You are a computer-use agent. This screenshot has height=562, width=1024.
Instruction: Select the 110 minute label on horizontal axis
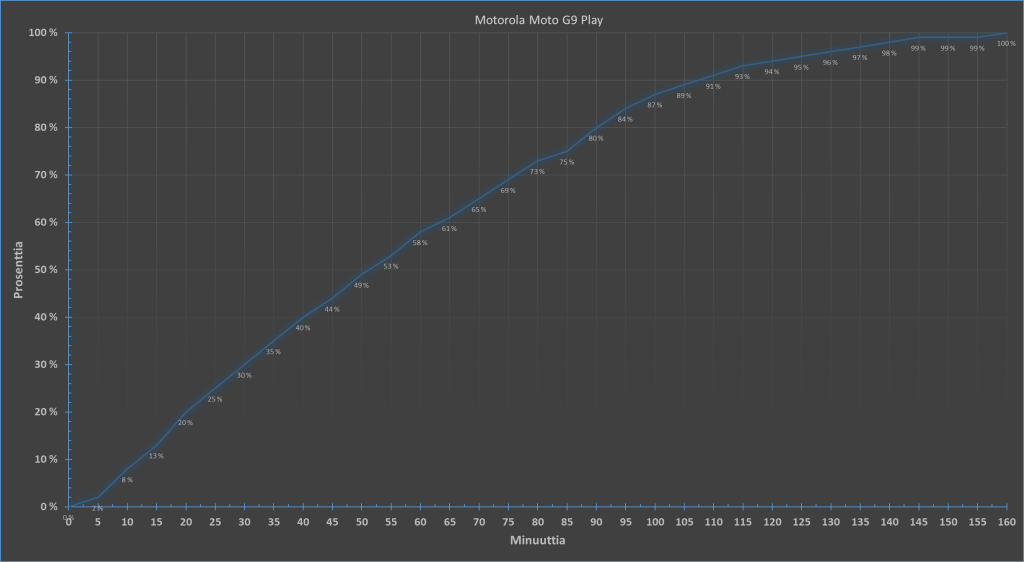[713, 522]
